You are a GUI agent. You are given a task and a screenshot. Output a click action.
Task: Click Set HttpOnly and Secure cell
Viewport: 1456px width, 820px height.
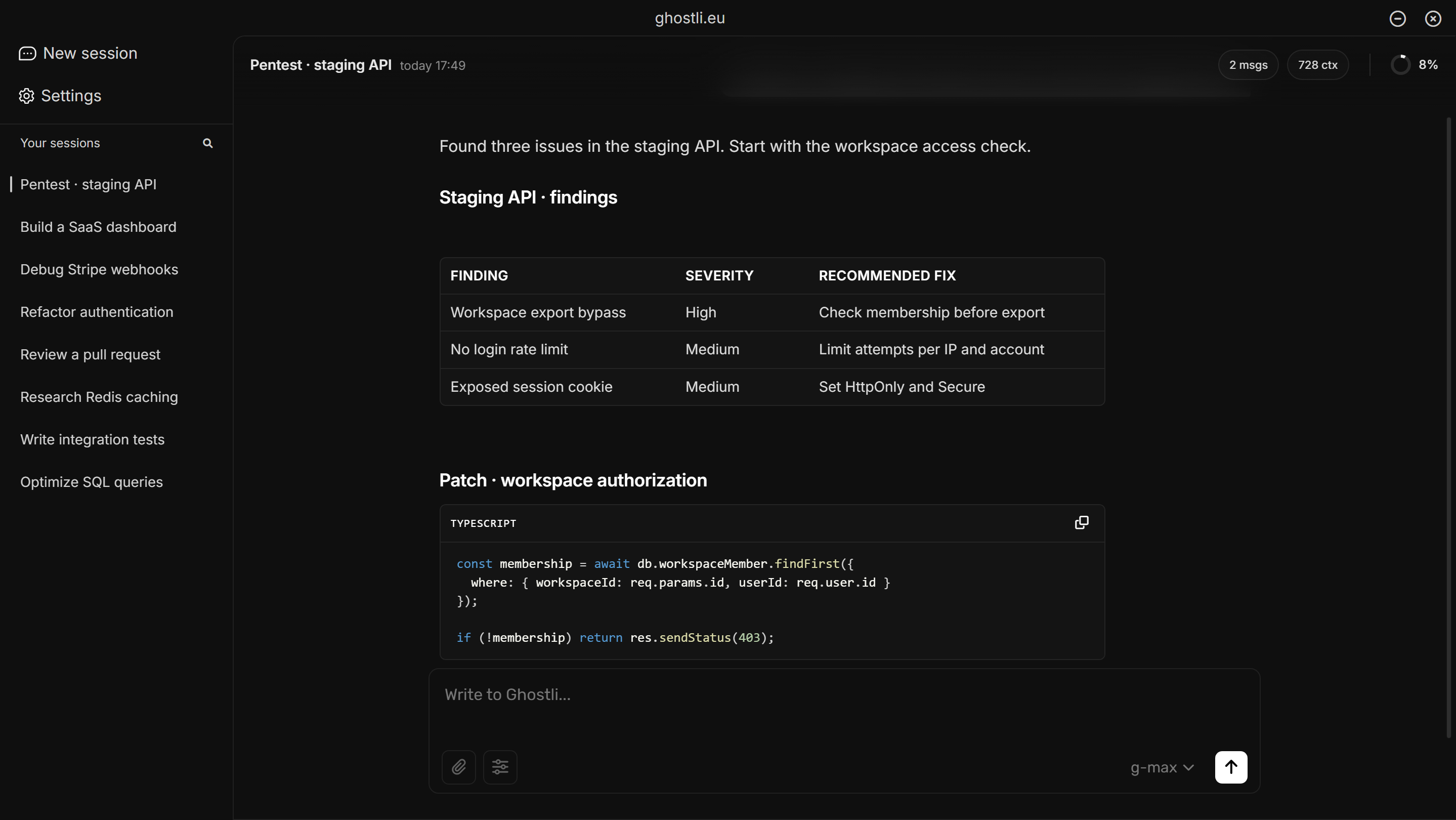902,387
